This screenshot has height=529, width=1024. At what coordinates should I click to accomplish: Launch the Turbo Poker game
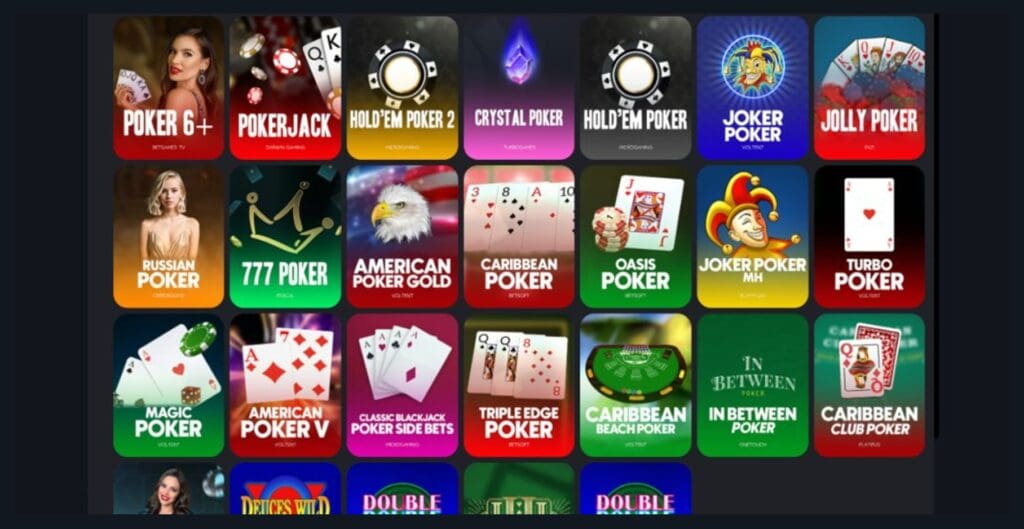tap(869, 236)
